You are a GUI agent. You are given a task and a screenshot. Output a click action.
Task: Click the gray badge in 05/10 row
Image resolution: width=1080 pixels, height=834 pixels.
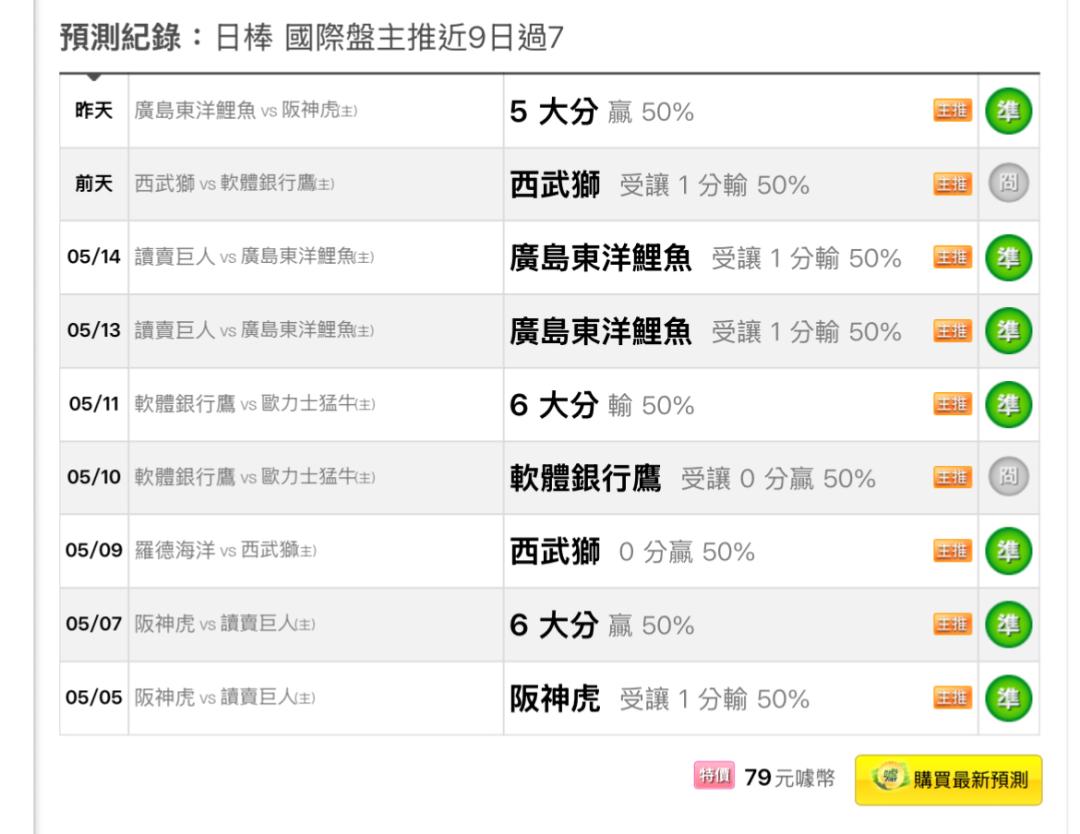pos(1008,477)
